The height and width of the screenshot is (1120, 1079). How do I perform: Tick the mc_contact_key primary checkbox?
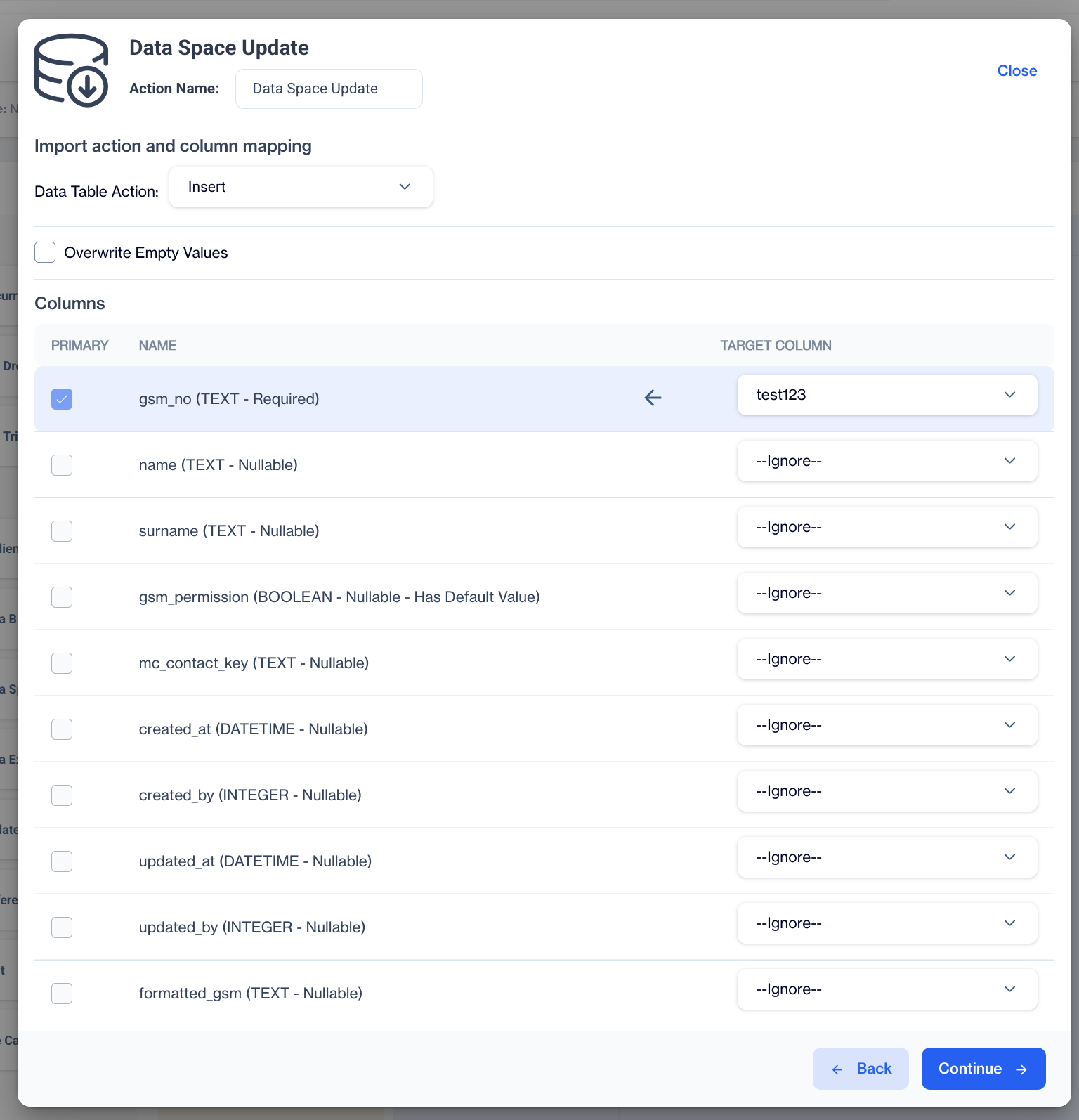point(62,663)
